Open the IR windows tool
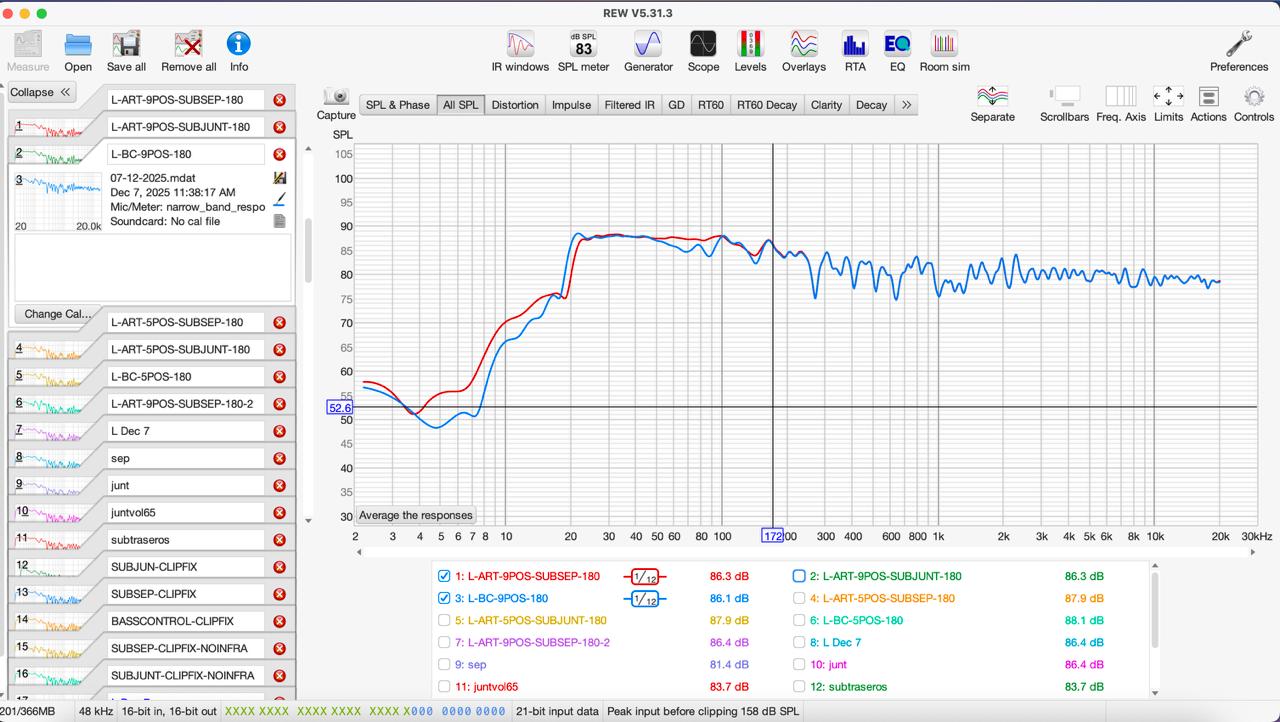Image resolution: width=1280 pixels, height=722 pixels. coord(520,51)
